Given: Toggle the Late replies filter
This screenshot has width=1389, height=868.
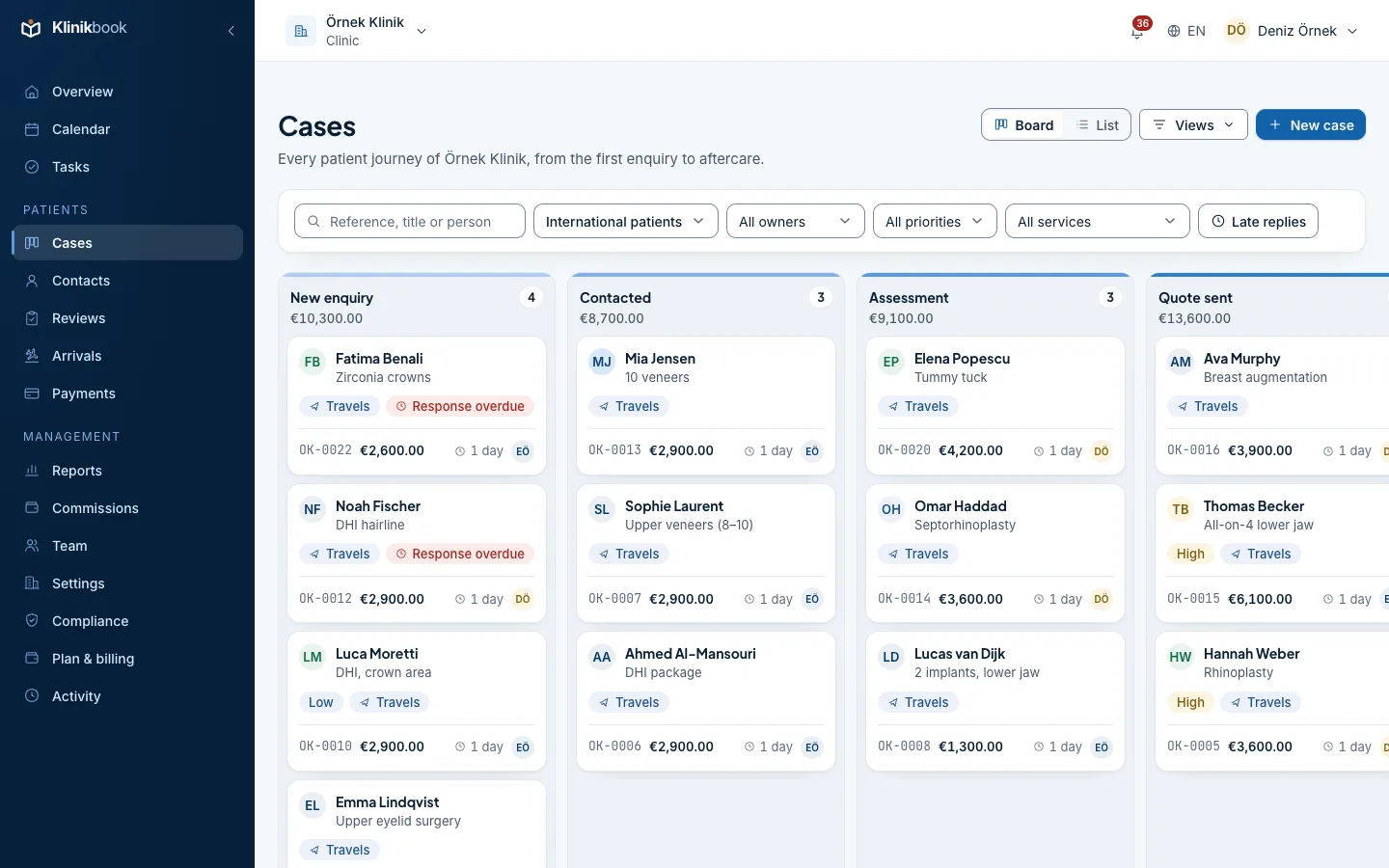Looking at the screenshot, I should 1258,222.
